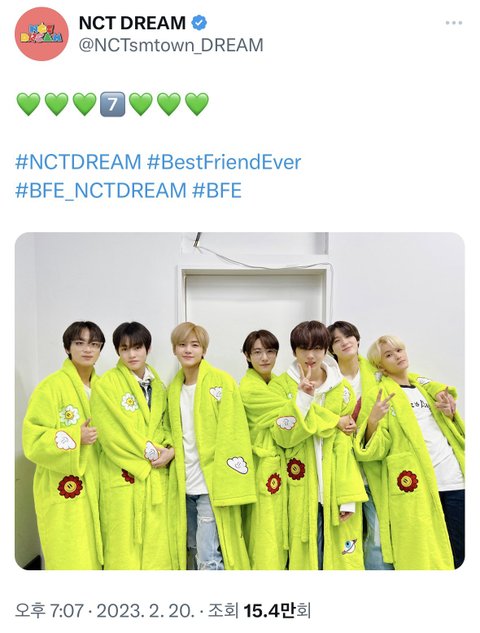Open the #BestFriendEver hashtag
Image resolution: width=480 pixels, height=633 pixels.
point(224,162)
